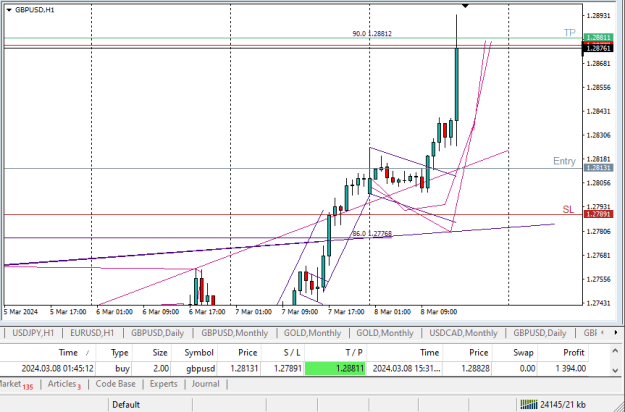This screenshot has height=412, width=625.
Task: Open the Code Base tab
Action: click(x=115, y=384)
